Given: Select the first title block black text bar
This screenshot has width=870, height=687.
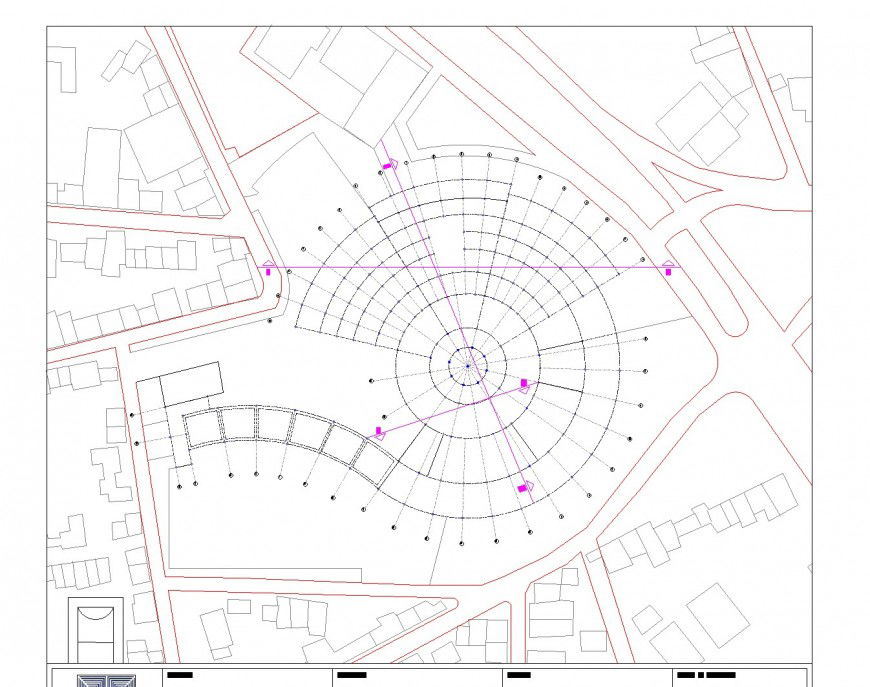Looking at the screenshot, I should pyautogui.click(x=181, y=676).
